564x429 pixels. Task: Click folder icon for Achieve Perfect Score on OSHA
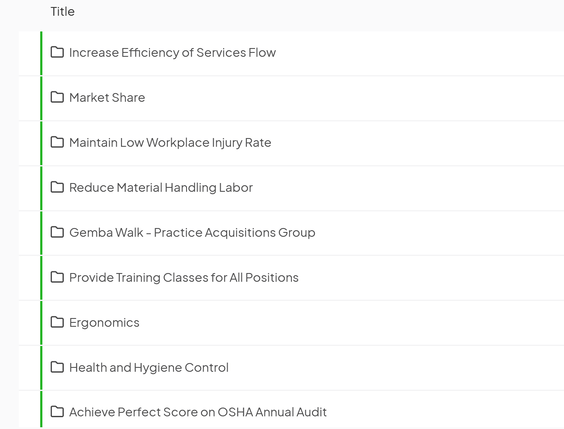pyautogui.click(x=57, y=411)
